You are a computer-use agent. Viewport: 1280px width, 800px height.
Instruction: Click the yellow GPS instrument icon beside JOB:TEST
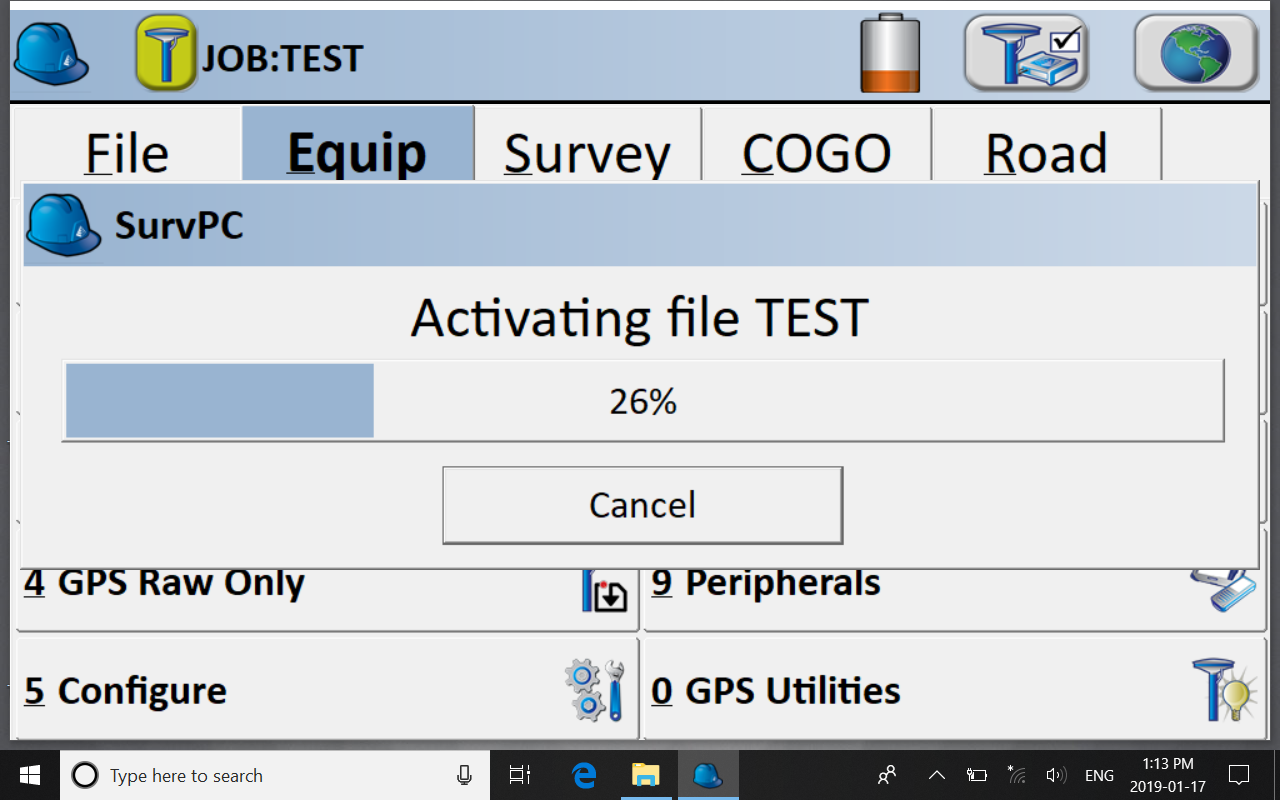click(x=165, y=53)
